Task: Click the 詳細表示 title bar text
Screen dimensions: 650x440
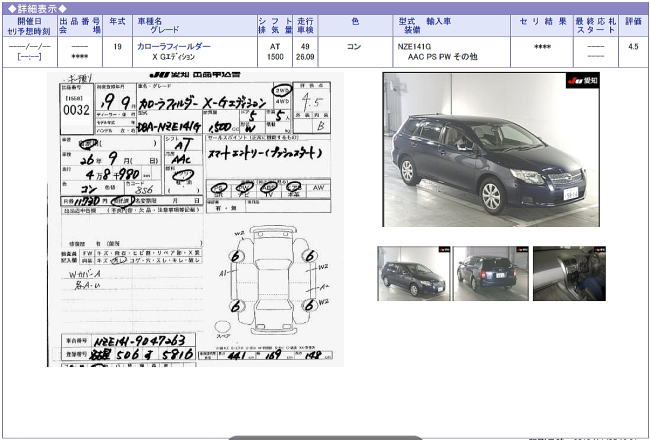Action: coord(37,8)
